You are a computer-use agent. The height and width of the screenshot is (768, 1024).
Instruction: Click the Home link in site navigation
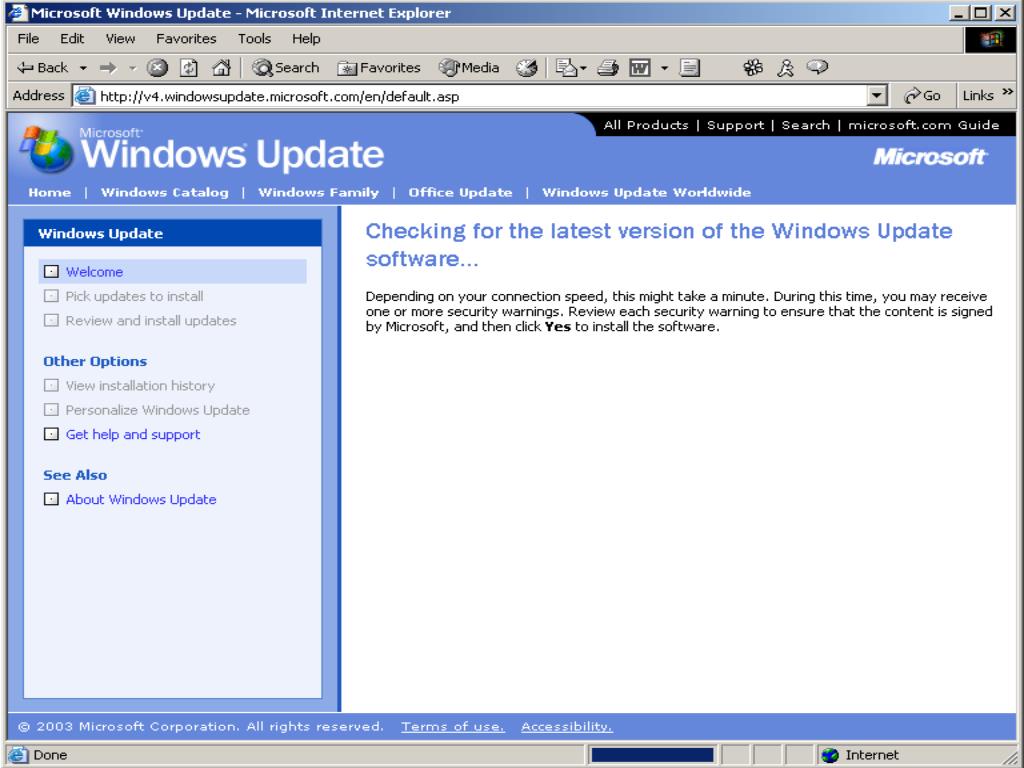(x=50, y=192)
